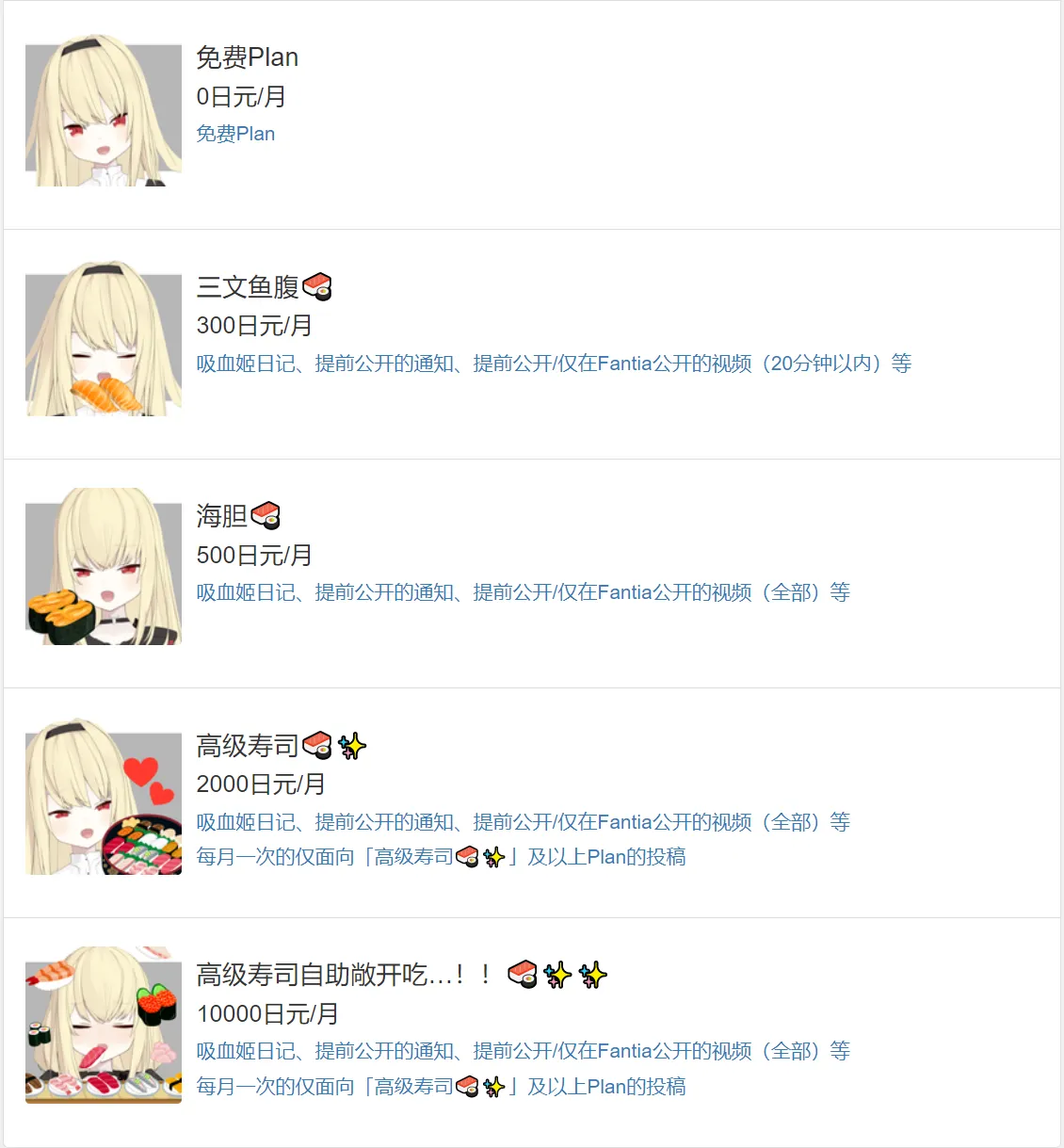Image resolution: width=1064 pixels, height=1148 pixels.
Task: Select the 海胆 plan avatar thumbnail
Action: [104, 567]
